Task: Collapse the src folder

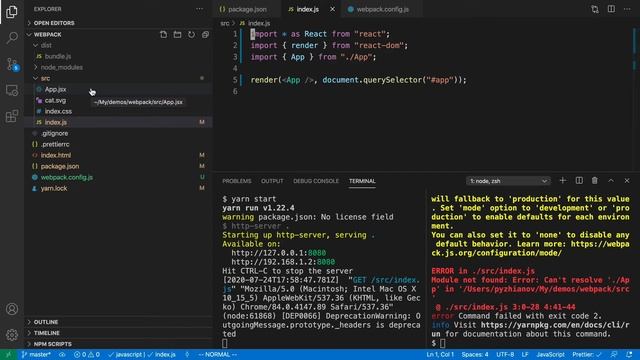Action: pyautogui.click(x=118, y=78)
